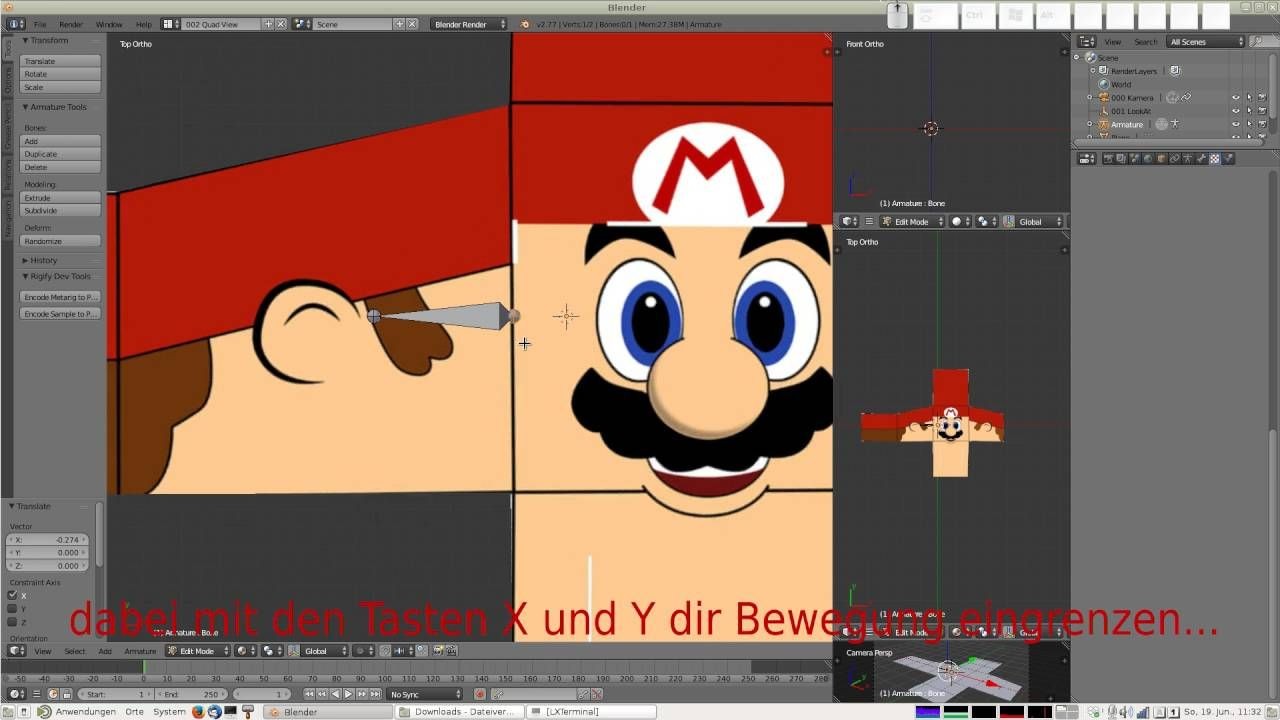This screenshot has height=720, width=1280.
Task: Click the Subdivide button
Action: [60, 211]
